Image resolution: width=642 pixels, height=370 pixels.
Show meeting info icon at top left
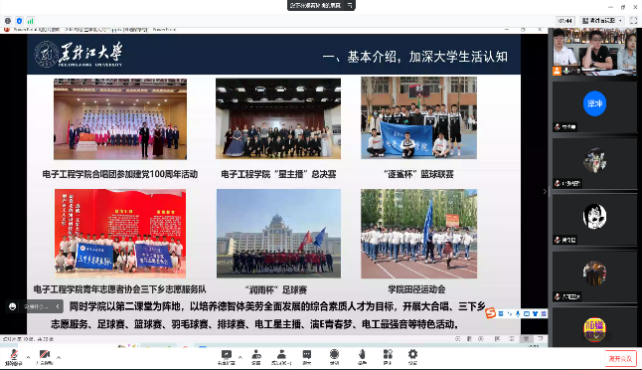8,21
